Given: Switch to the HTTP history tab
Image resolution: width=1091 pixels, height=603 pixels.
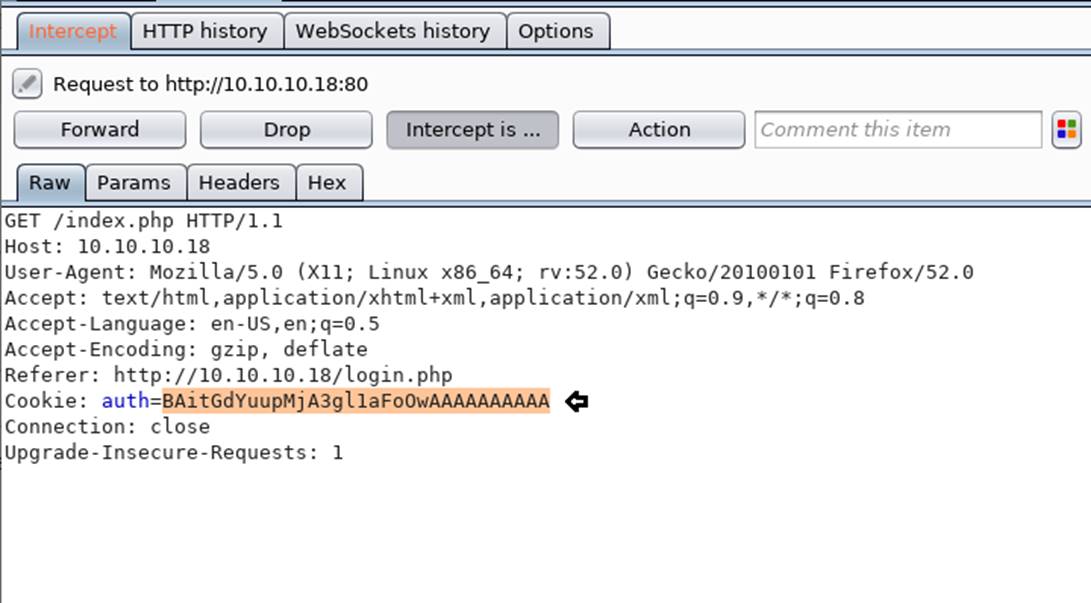Looking at the screenshot, I should [x=207, y=31].
